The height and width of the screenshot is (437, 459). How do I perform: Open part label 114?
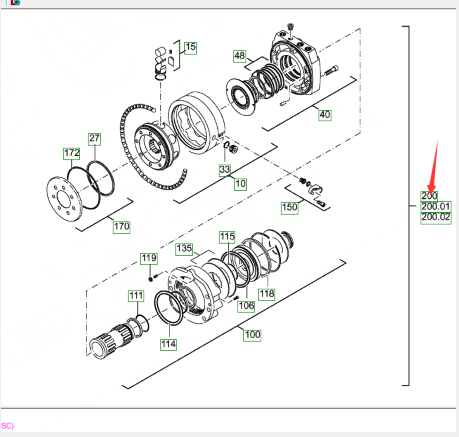(168, 344)
